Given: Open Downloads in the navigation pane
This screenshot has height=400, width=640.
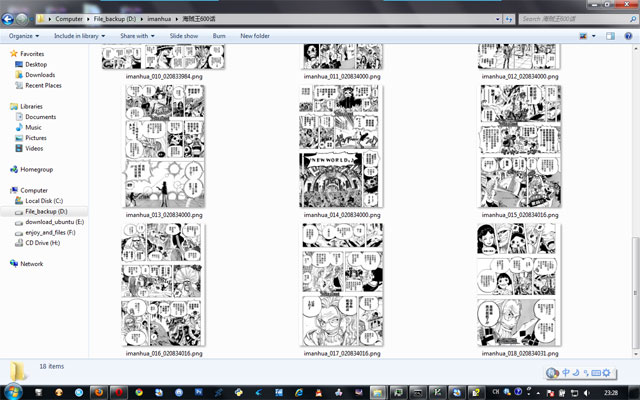Looking at the screenshot, I should 40,75.
